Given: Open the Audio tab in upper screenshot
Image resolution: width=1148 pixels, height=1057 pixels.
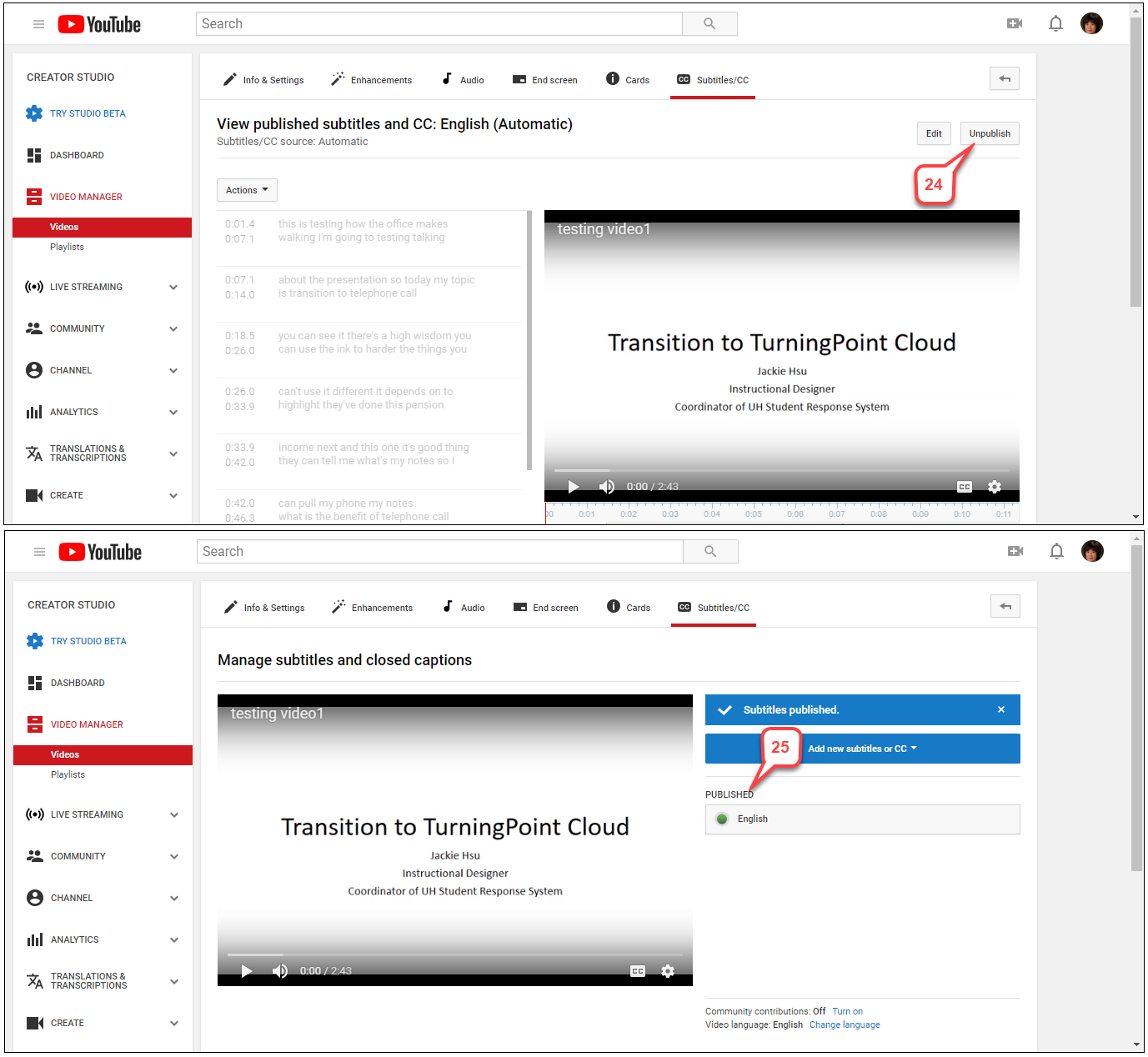Looking at the screenshot, I should click(x=463, y=80).
